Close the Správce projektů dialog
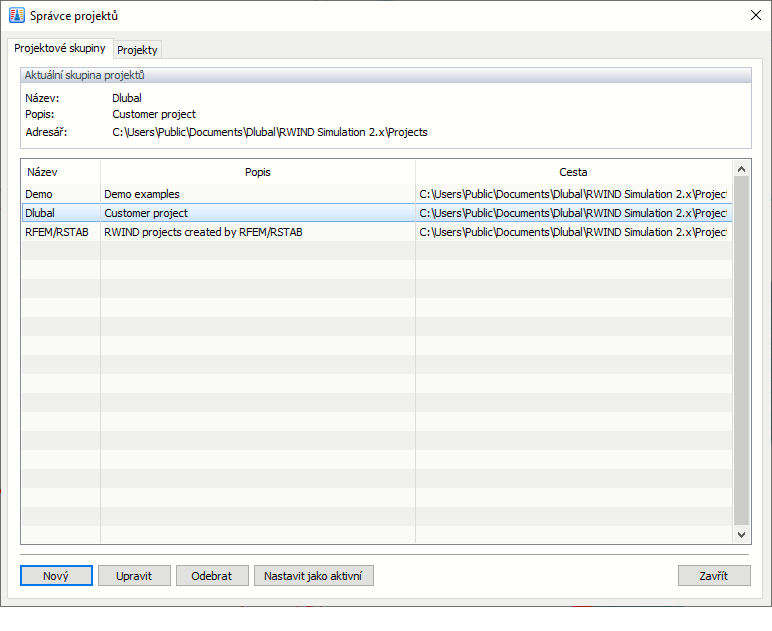772x631 pixels. (x=756, y=15)
